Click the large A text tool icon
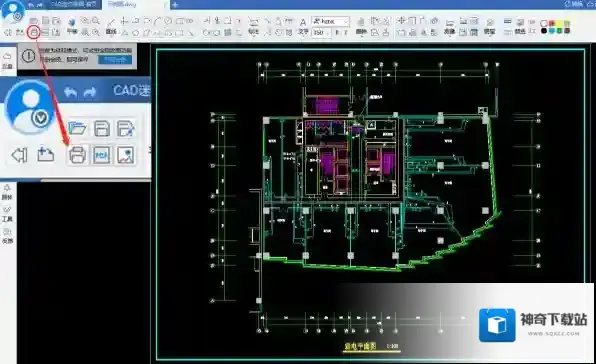This screenshot has width=596, height=364. [303, 22]
